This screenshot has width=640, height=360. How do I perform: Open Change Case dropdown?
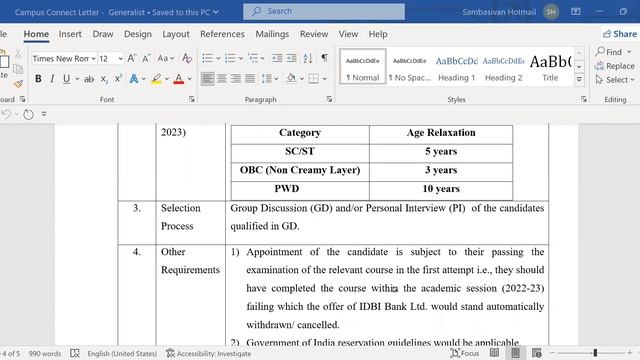click(166, 58)
